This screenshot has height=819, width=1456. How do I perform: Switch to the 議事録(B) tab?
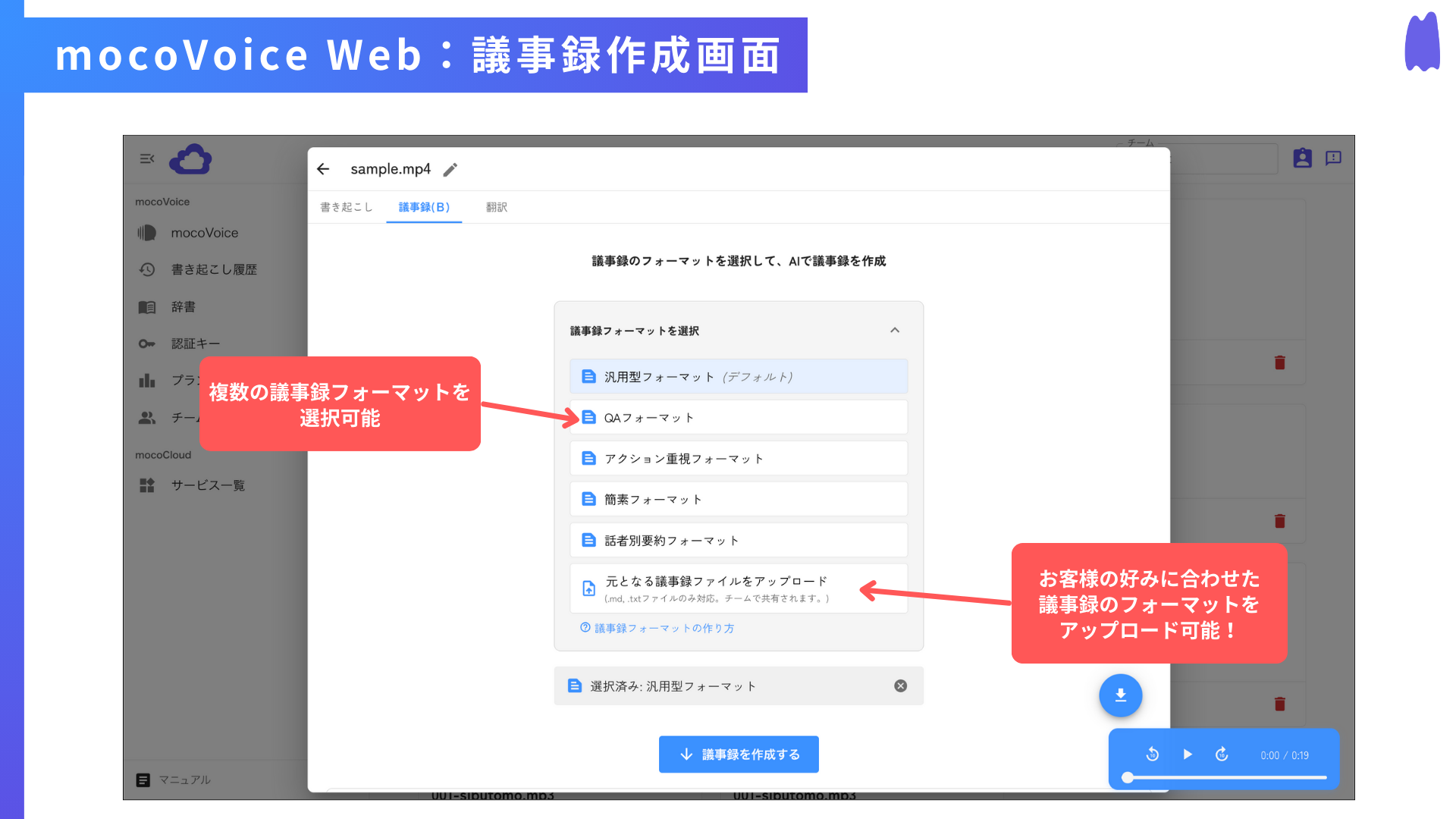pyautogui.click(x=424, y=207)
